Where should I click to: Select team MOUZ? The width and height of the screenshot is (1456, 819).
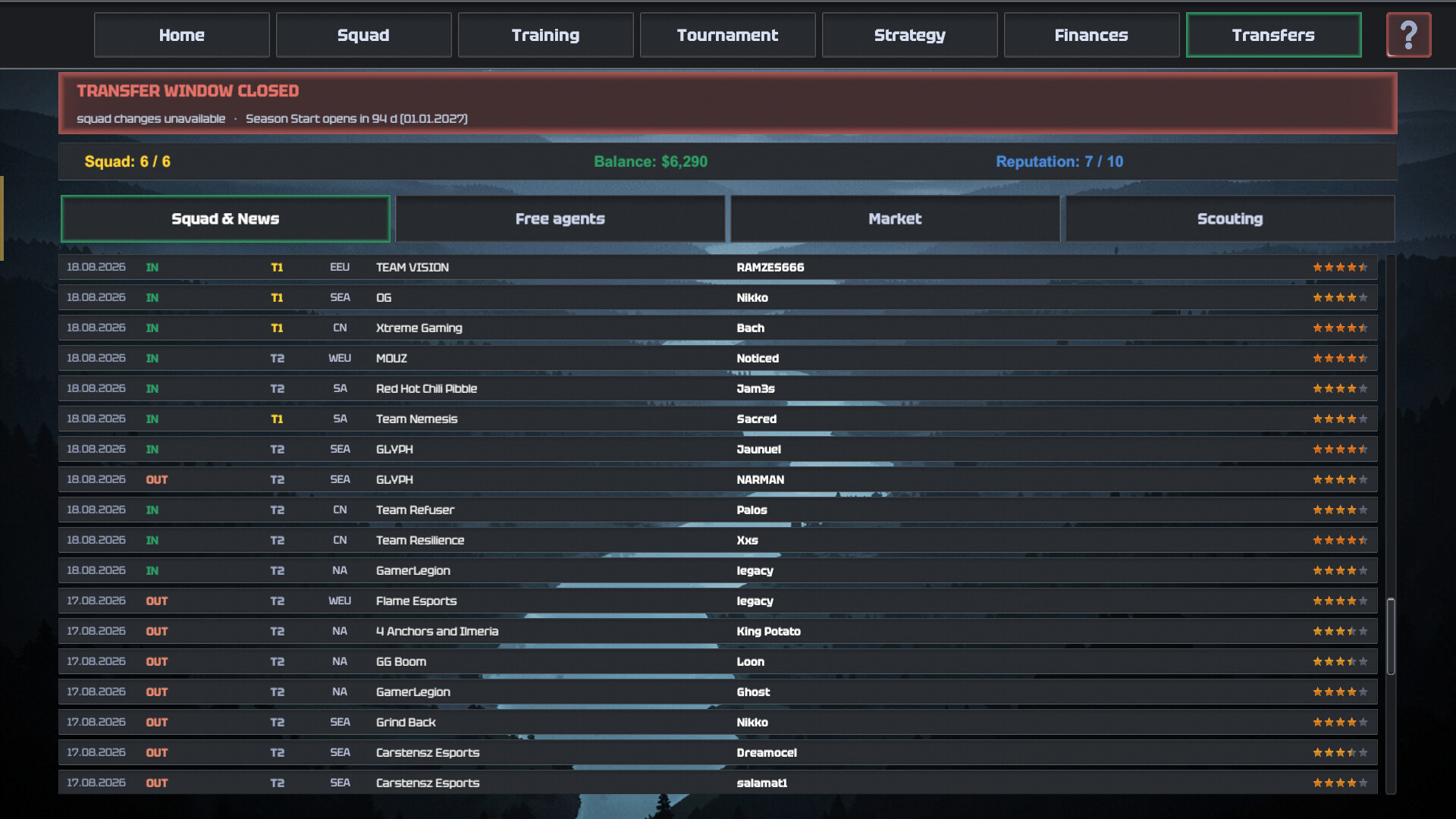click(391, 358)
